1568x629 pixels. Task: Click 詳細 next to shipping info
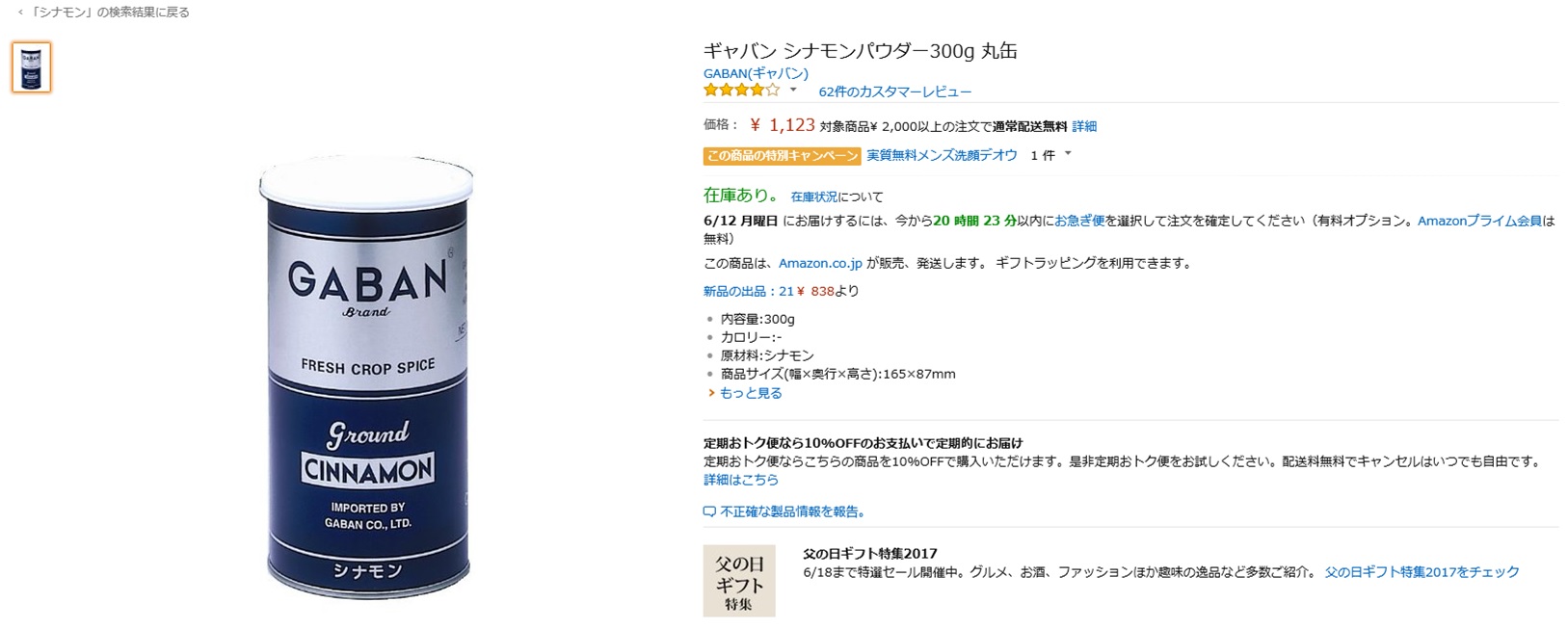click(1084, 126)
